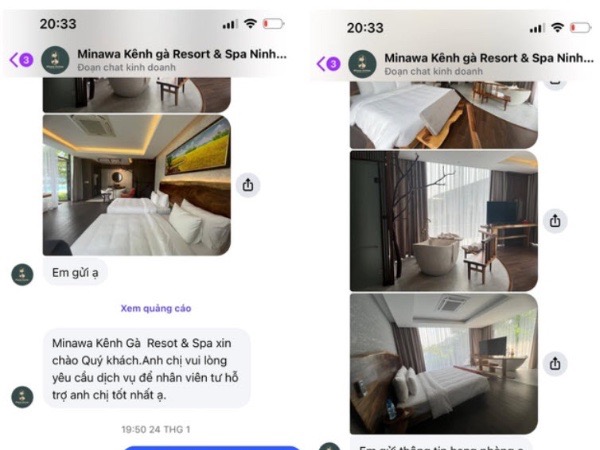Screen dimensions: 600x450
Task: Tap the back arrow in left chat header
Action: click(14, 60)
